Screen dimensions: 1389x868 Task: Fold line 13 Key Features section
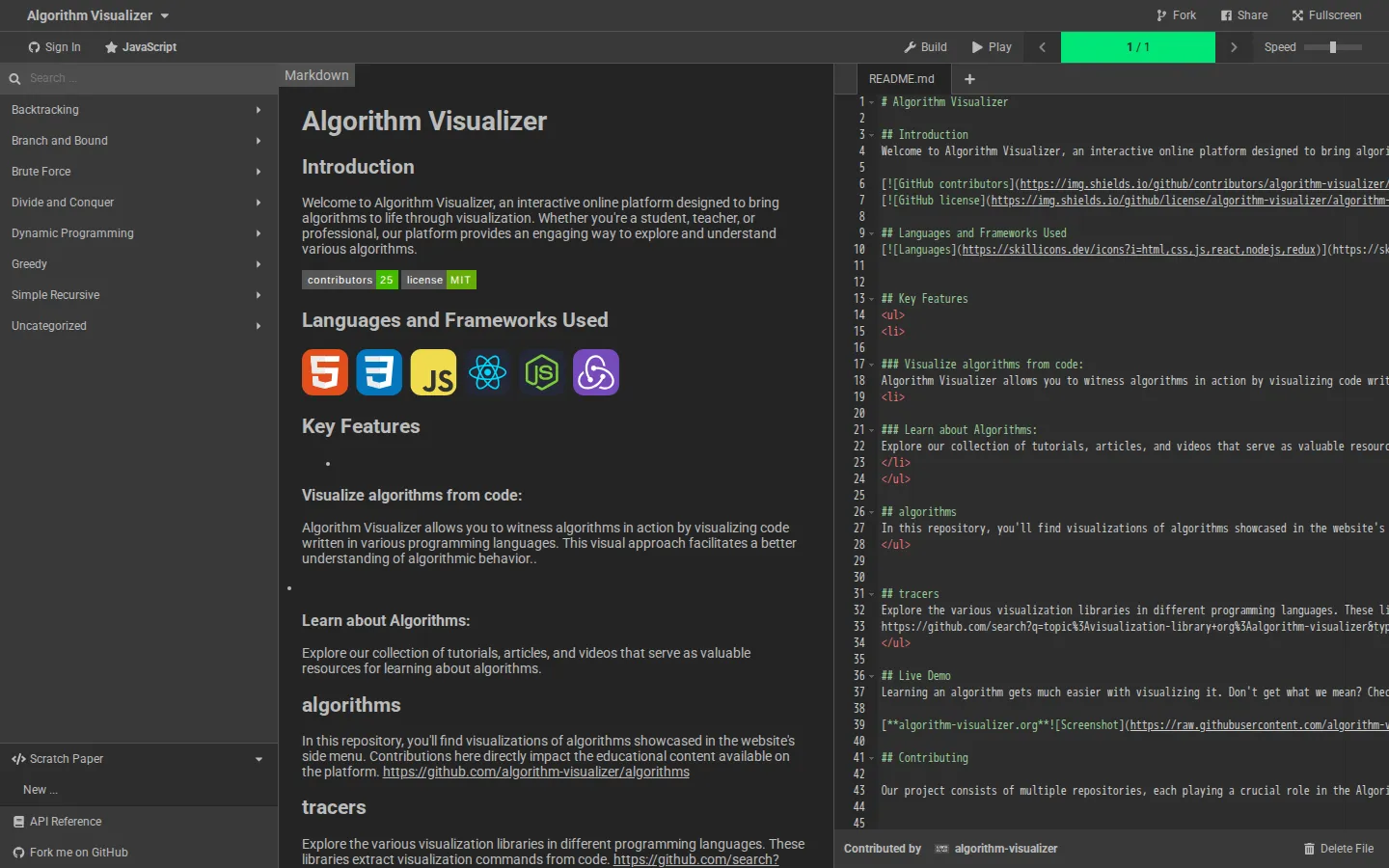pyautogui.click(x=872, y=299)
